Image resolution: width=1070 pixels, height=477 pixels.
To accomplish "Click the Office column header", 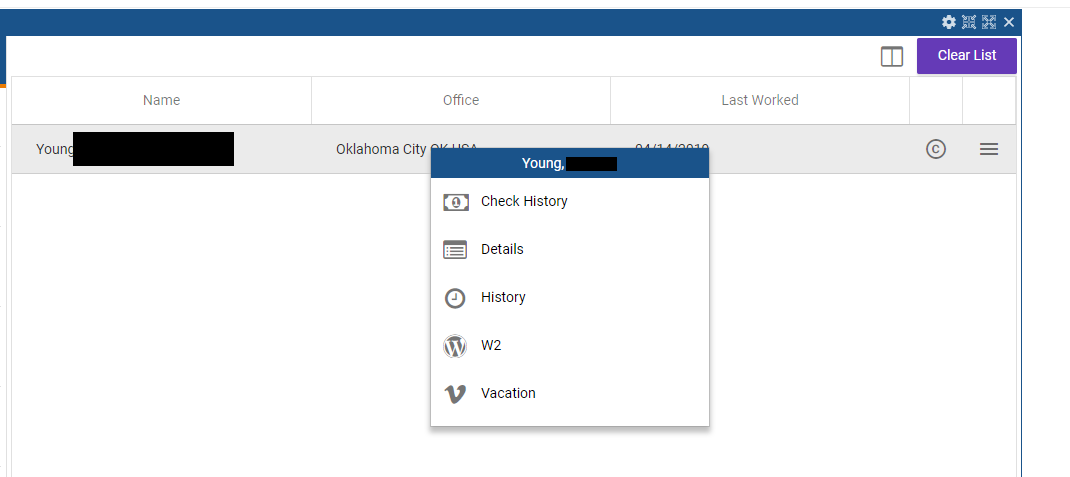I will (x=461, y=100).
